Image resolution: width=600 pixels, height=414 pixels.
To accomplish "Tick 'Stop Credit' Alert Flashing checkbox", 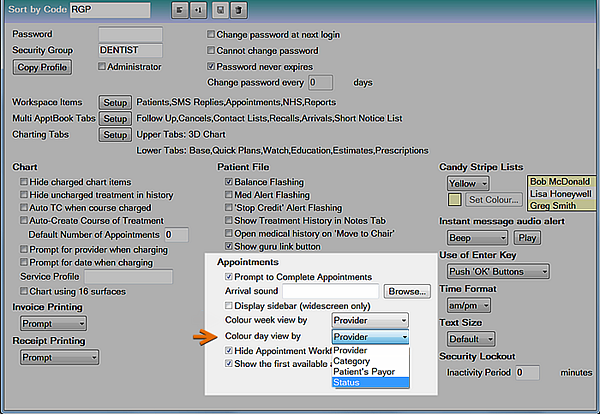I will (229, 207).
